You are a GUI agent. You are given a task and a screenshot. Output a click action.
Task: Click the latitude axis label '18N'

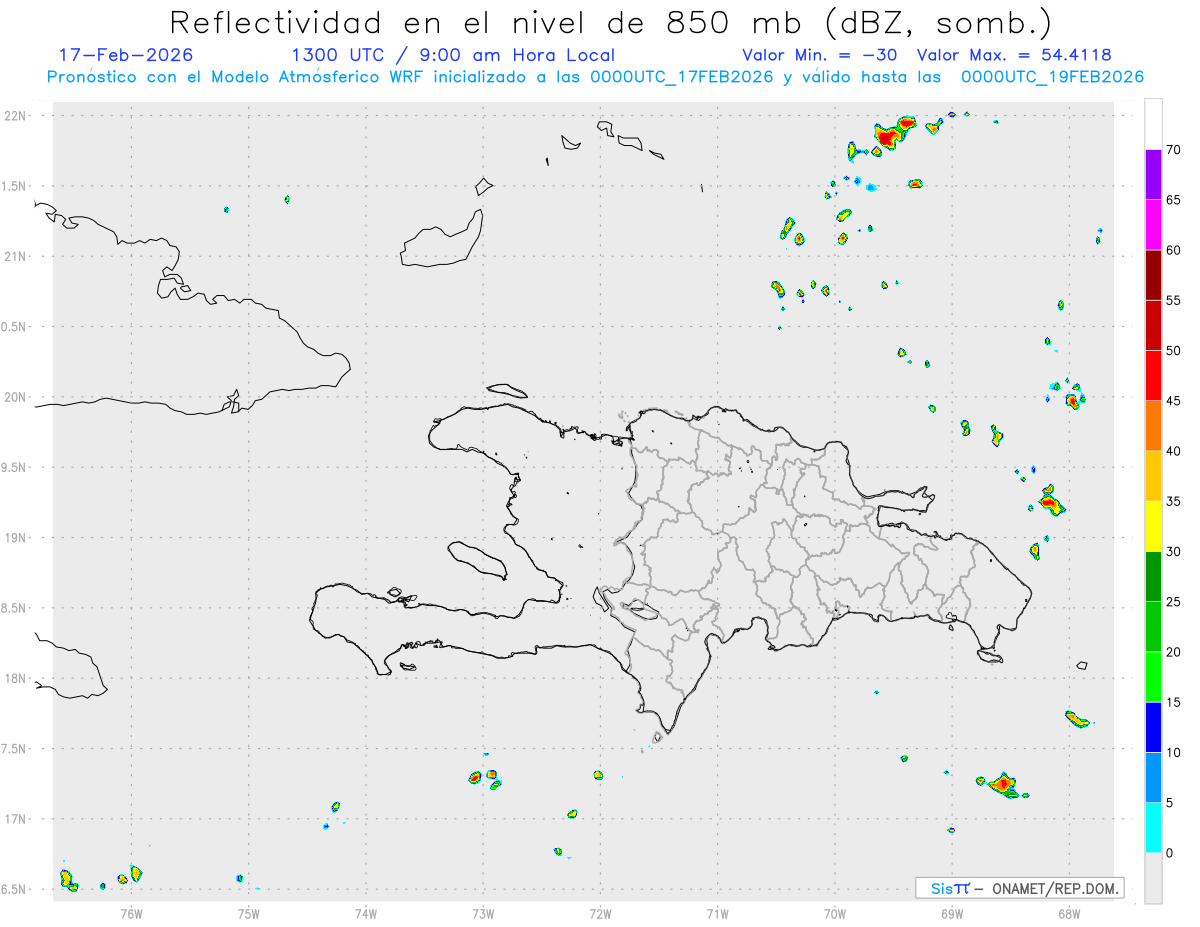point(17,679)
